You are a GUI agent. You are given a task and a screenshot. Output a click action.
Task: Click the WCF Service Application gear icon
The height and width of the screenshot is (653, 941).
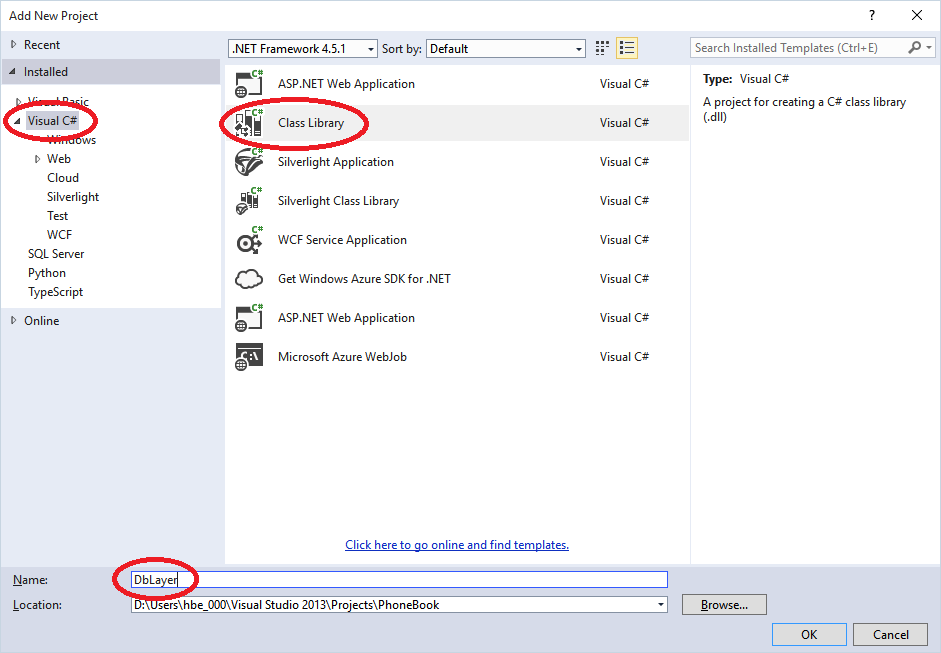point(249,240)
